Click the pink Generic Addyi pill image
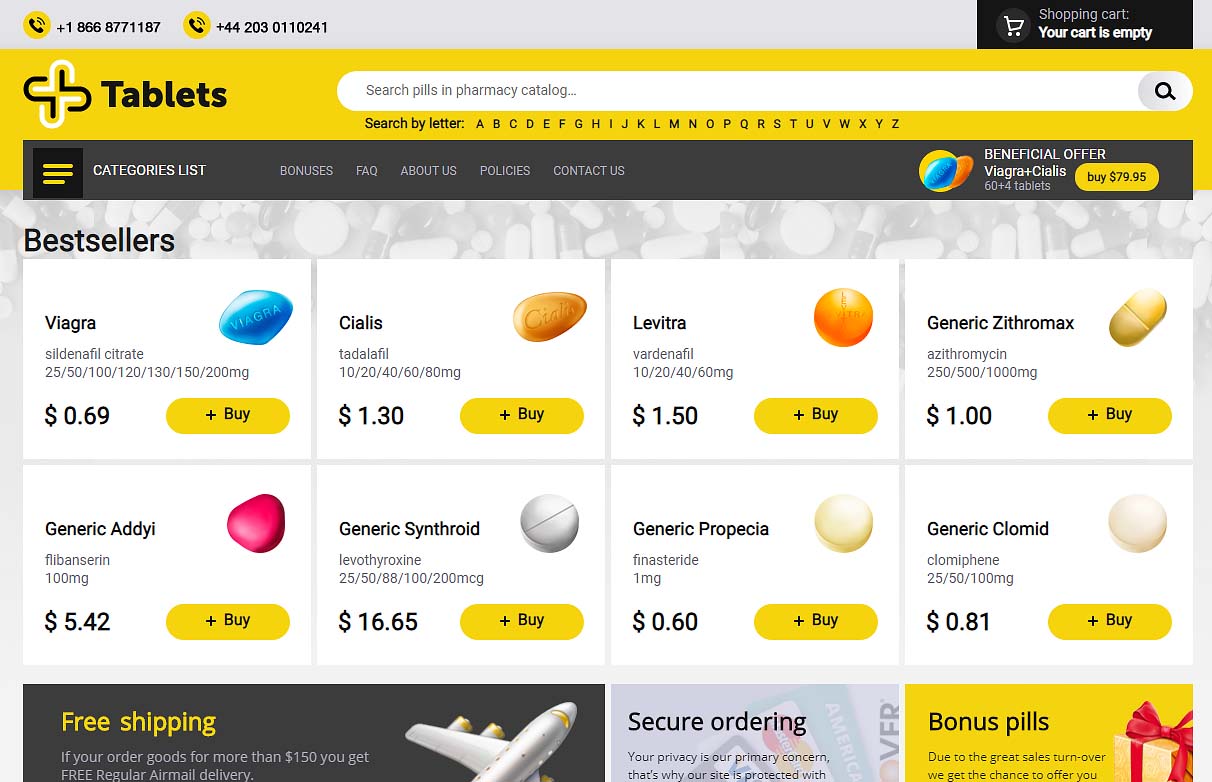 click(x=256, y=523)
